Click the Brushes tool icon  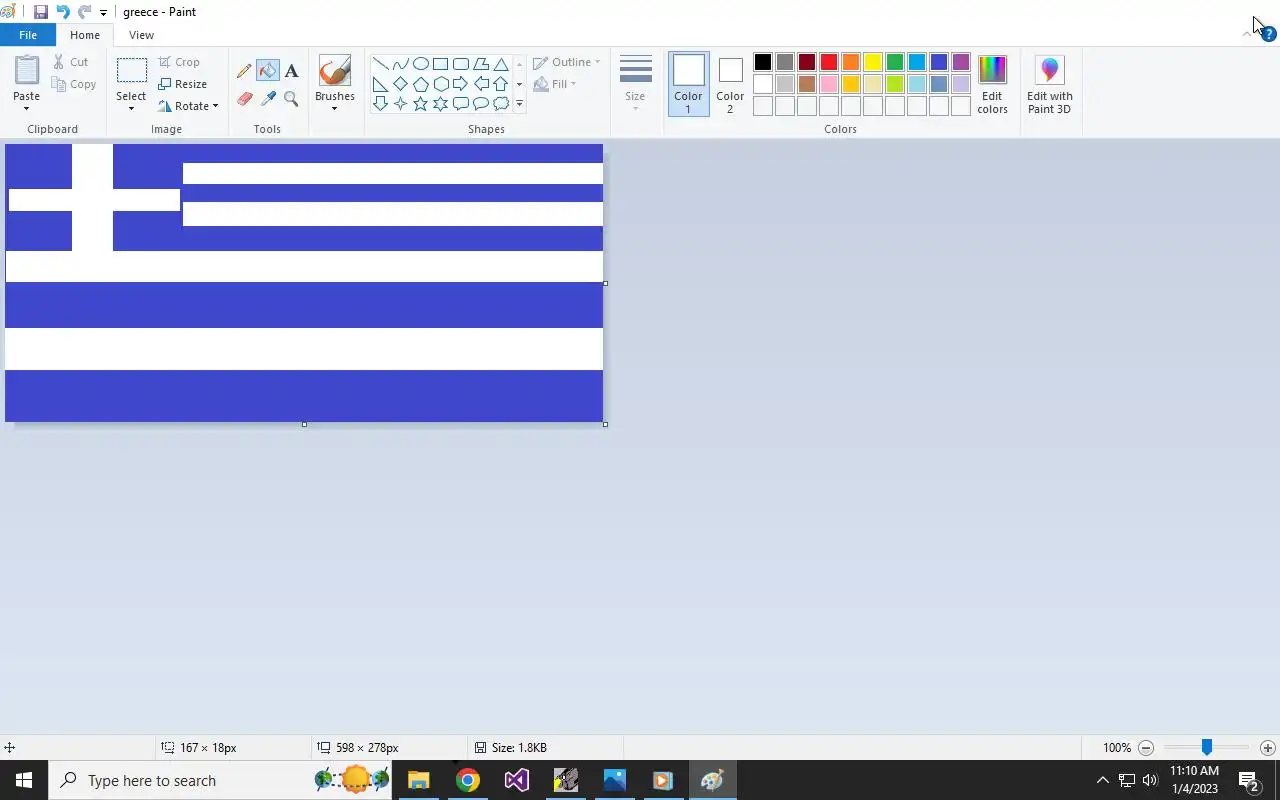(334, 71)
